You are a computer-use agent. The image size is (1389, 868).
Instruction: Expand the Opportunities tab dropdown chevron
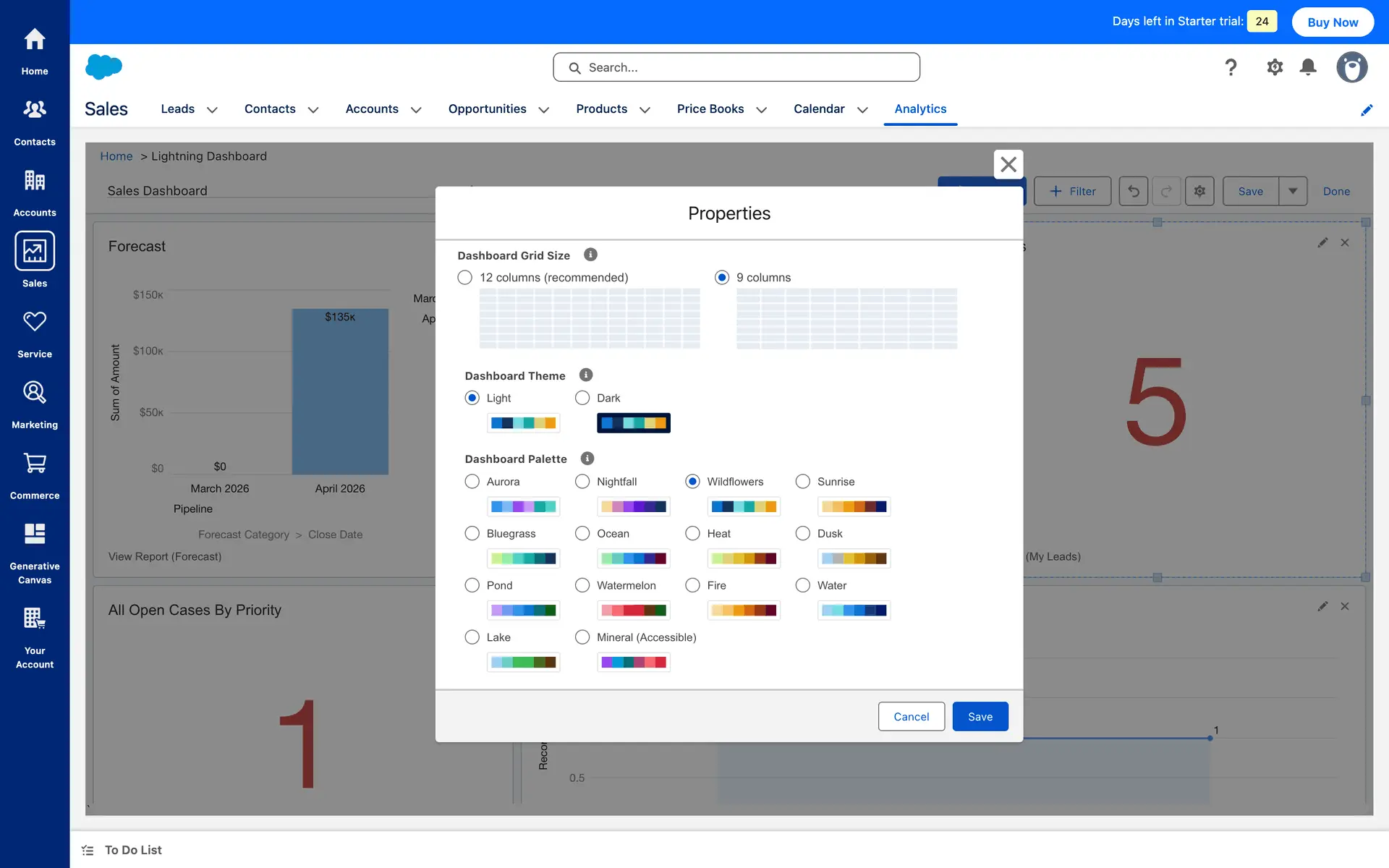pos(544,110)
